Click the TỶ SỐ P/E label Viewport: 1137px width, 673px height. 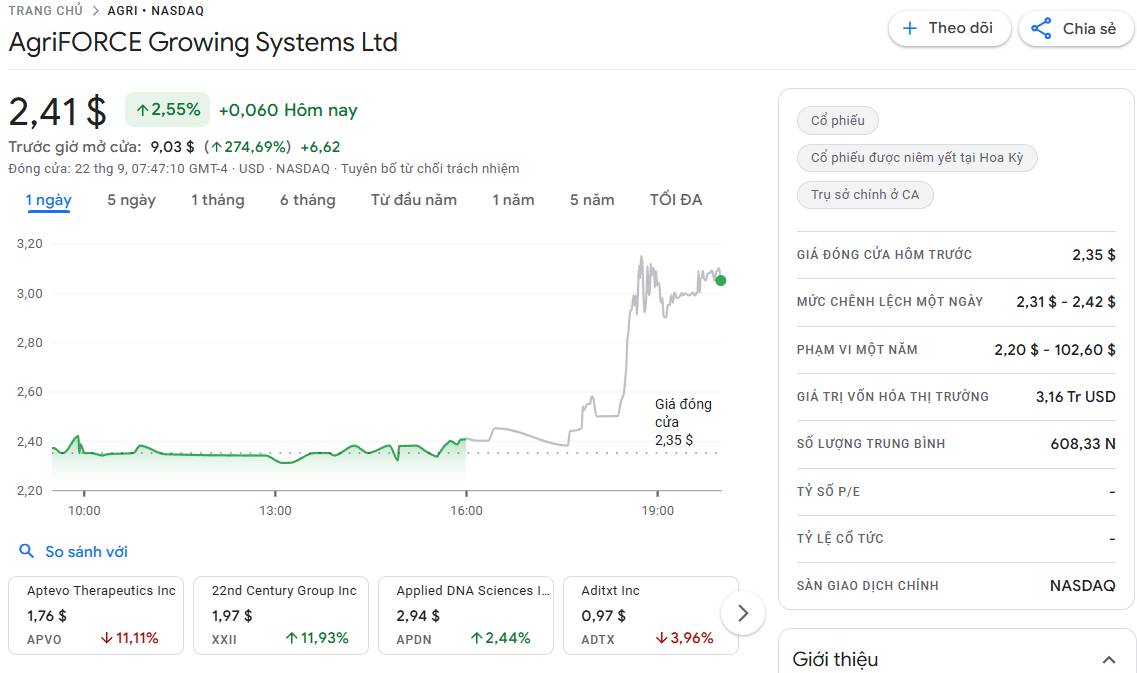click(828, 492)
